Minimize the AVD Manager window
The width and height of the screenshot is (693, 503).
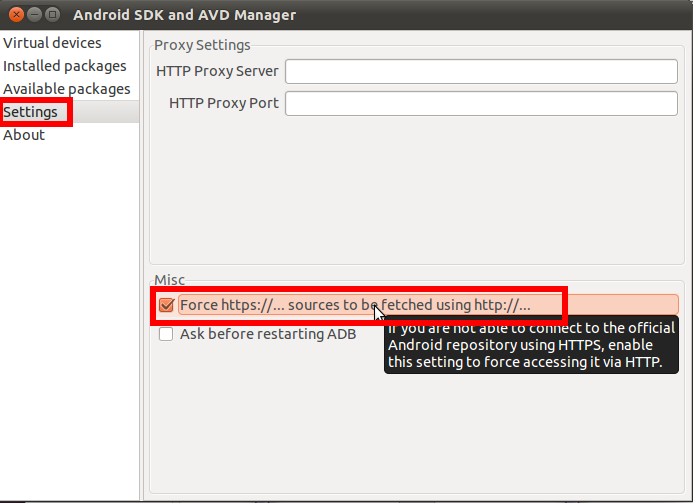(34, 15)
